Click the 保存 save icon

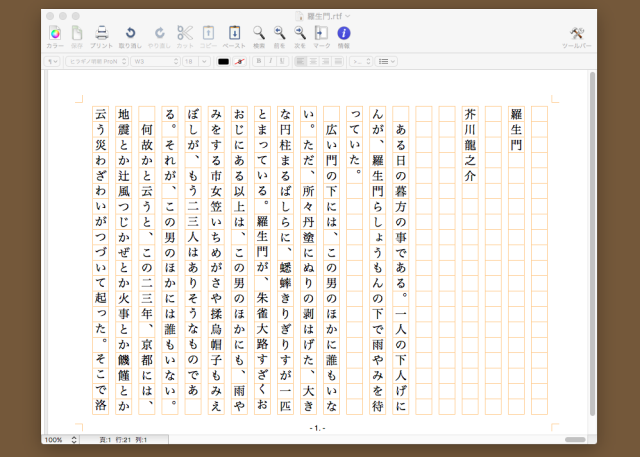77,33
